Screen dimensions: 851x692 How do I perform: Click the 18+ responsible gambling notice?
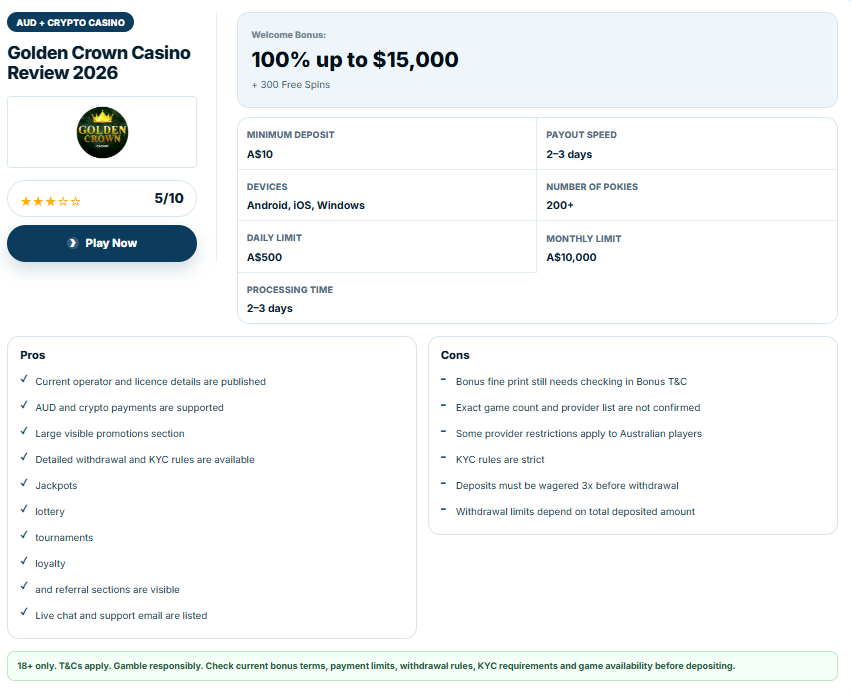coord(422,666)
